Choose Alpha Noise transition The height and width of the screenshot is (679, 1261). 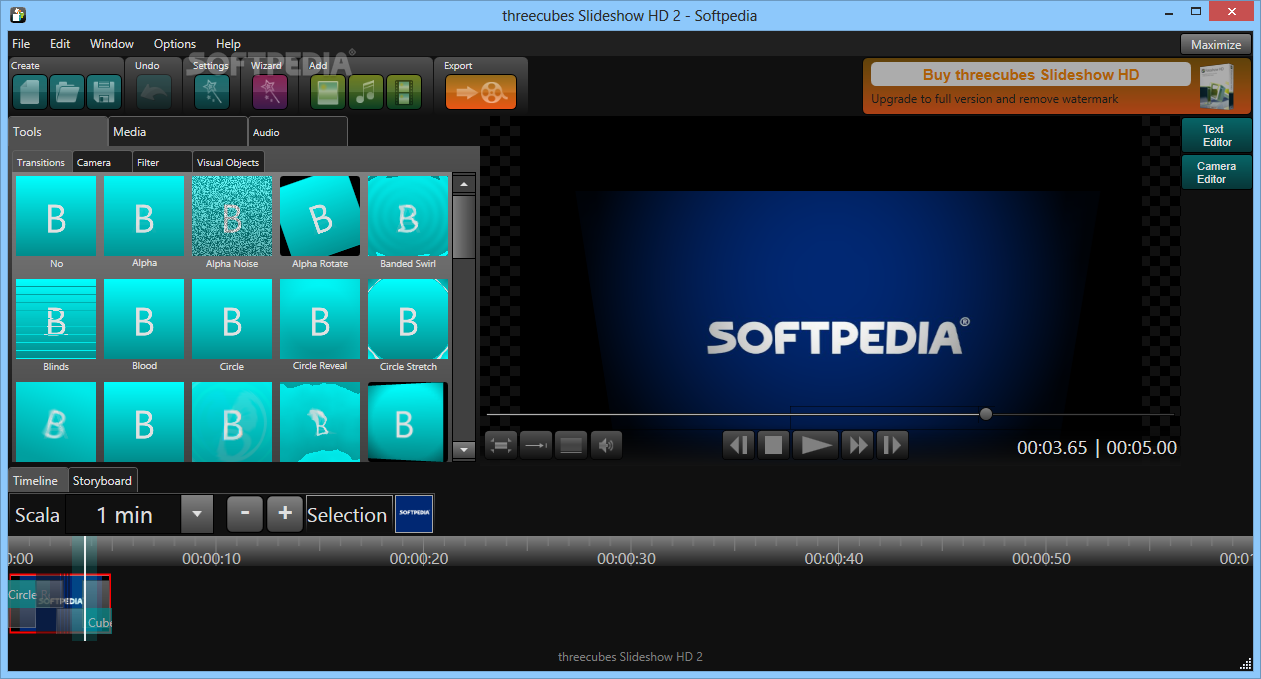coord(232,216)
